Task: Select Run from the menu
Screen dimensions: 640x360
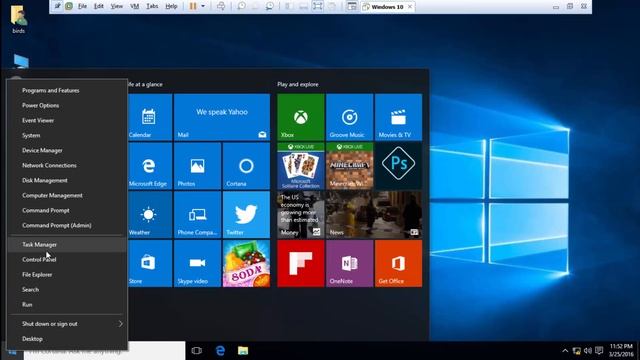Action: (x=67, y=304)
